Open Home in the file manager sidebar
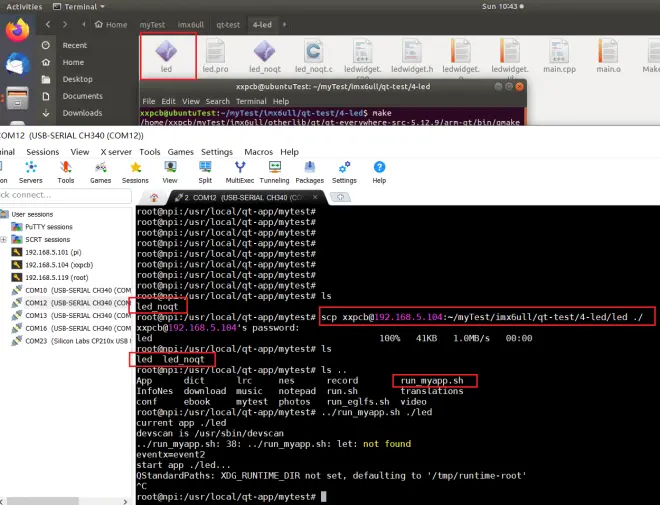Image resolution: width=660 pixels, height=505 pixels. (x=73, y=62)
